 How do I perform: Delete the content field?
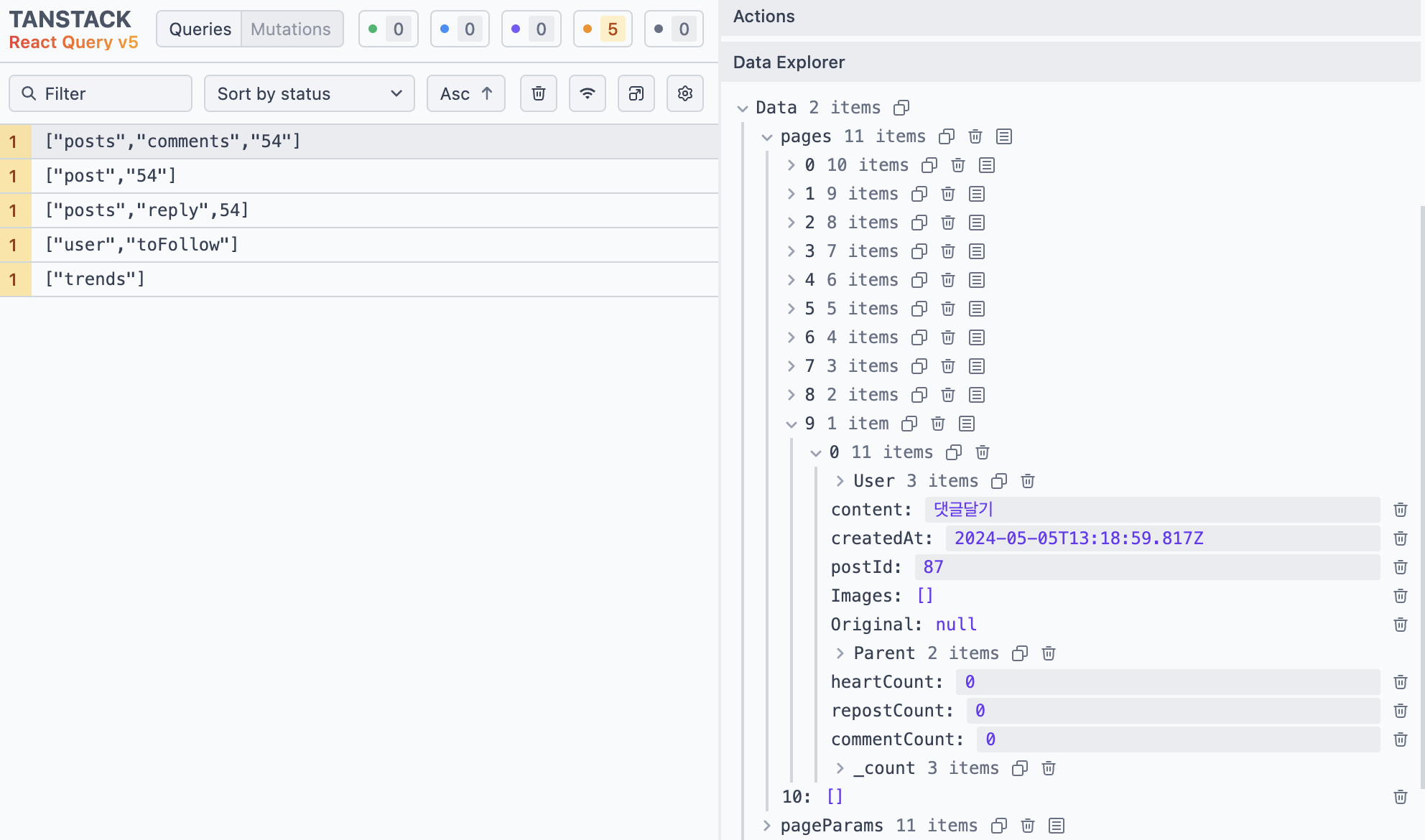point(1401,510)
